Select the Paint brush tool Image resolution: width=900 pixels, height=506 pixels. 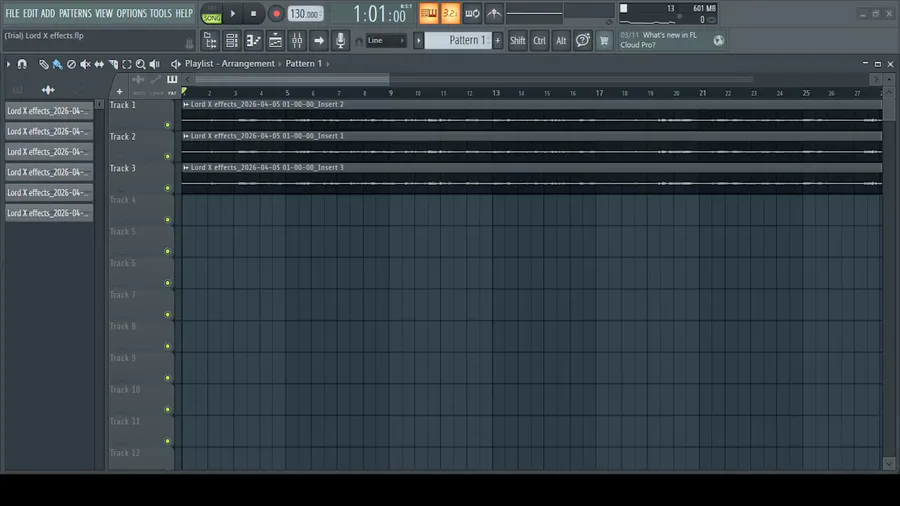pos(57,64)
